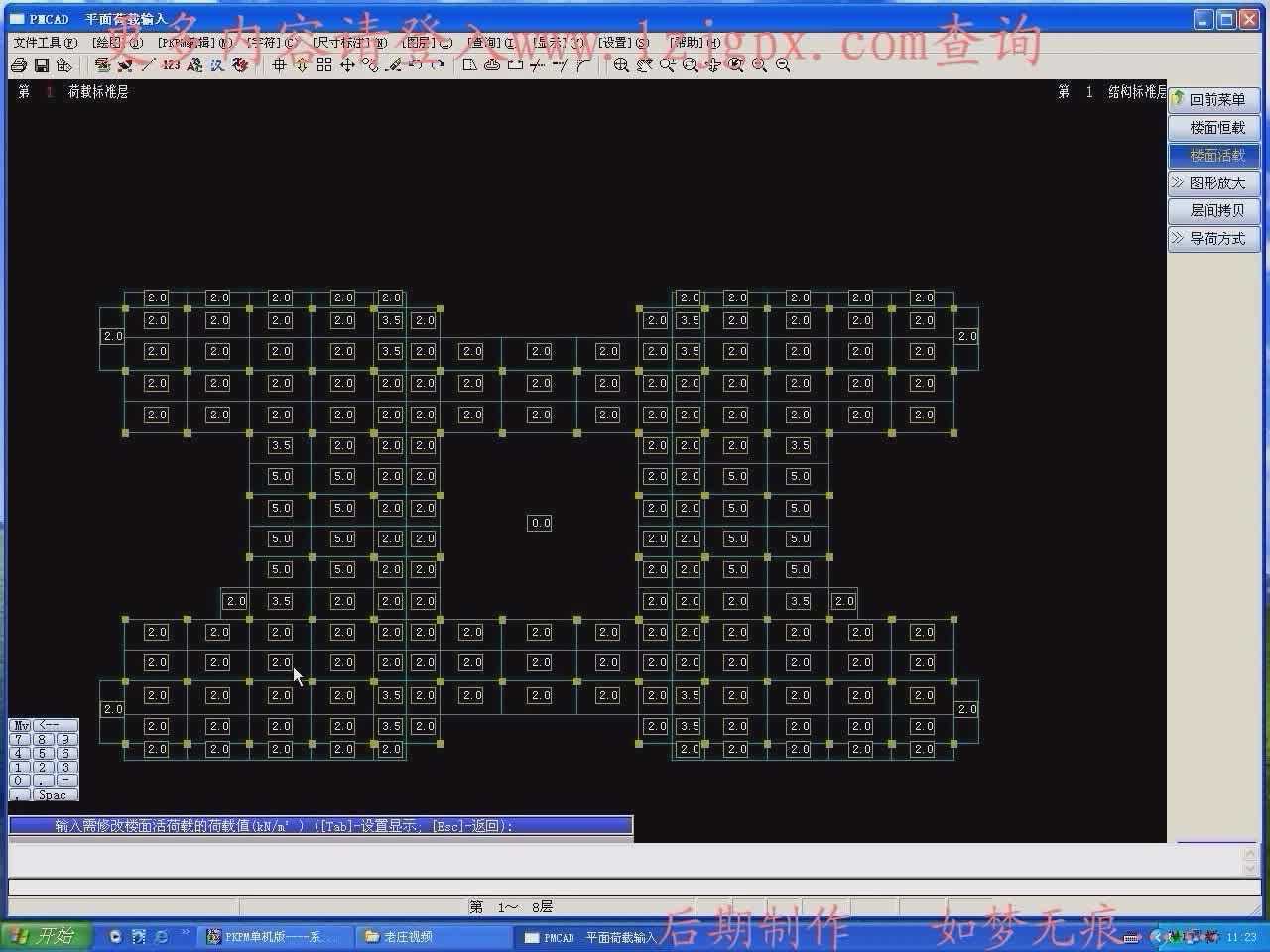Image resolution: width=1270 pixels, height=952 pixels.
Task: Switch to PKPM单机版 taskbar window
Action: click(x=274, y=936)
